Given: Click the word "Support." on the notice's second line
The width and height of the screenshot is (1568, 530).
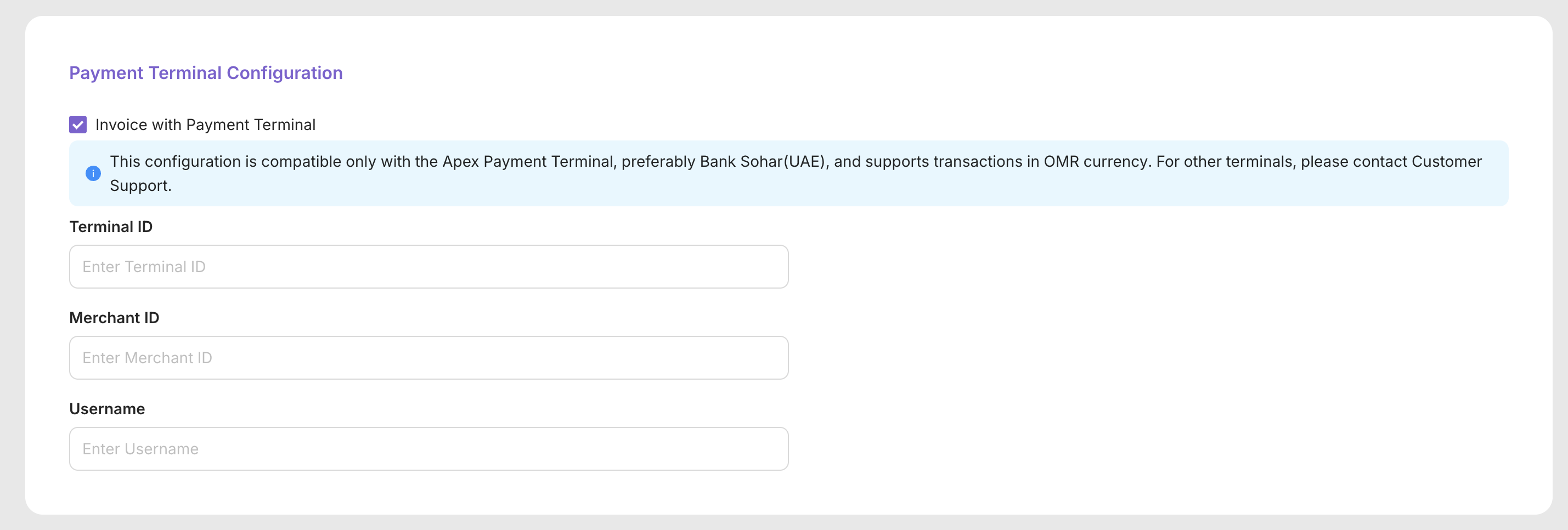Looking at the screenshot, I should tap(140, 186).
